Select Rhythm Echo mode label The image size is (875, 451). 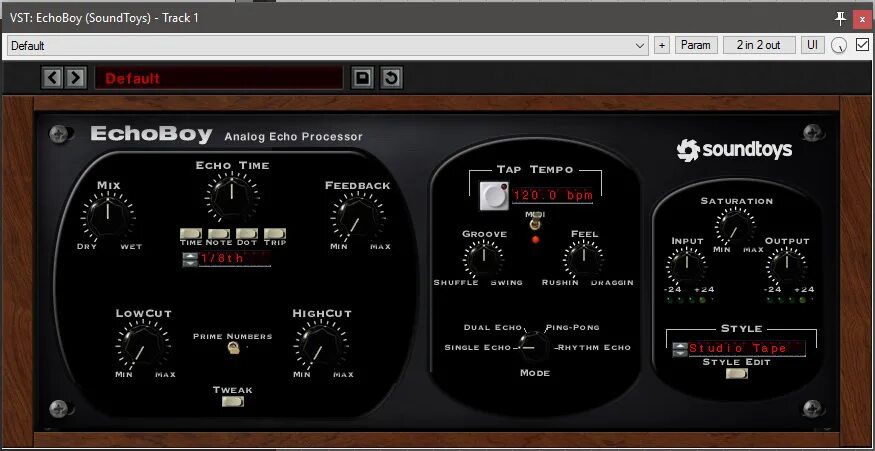(x=595, y=348)
